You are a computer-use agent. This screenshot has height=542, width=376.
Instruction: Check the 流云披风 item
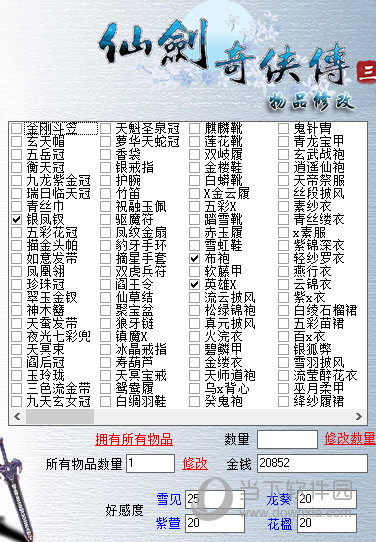pyautogui.click(x=195, y=297)
